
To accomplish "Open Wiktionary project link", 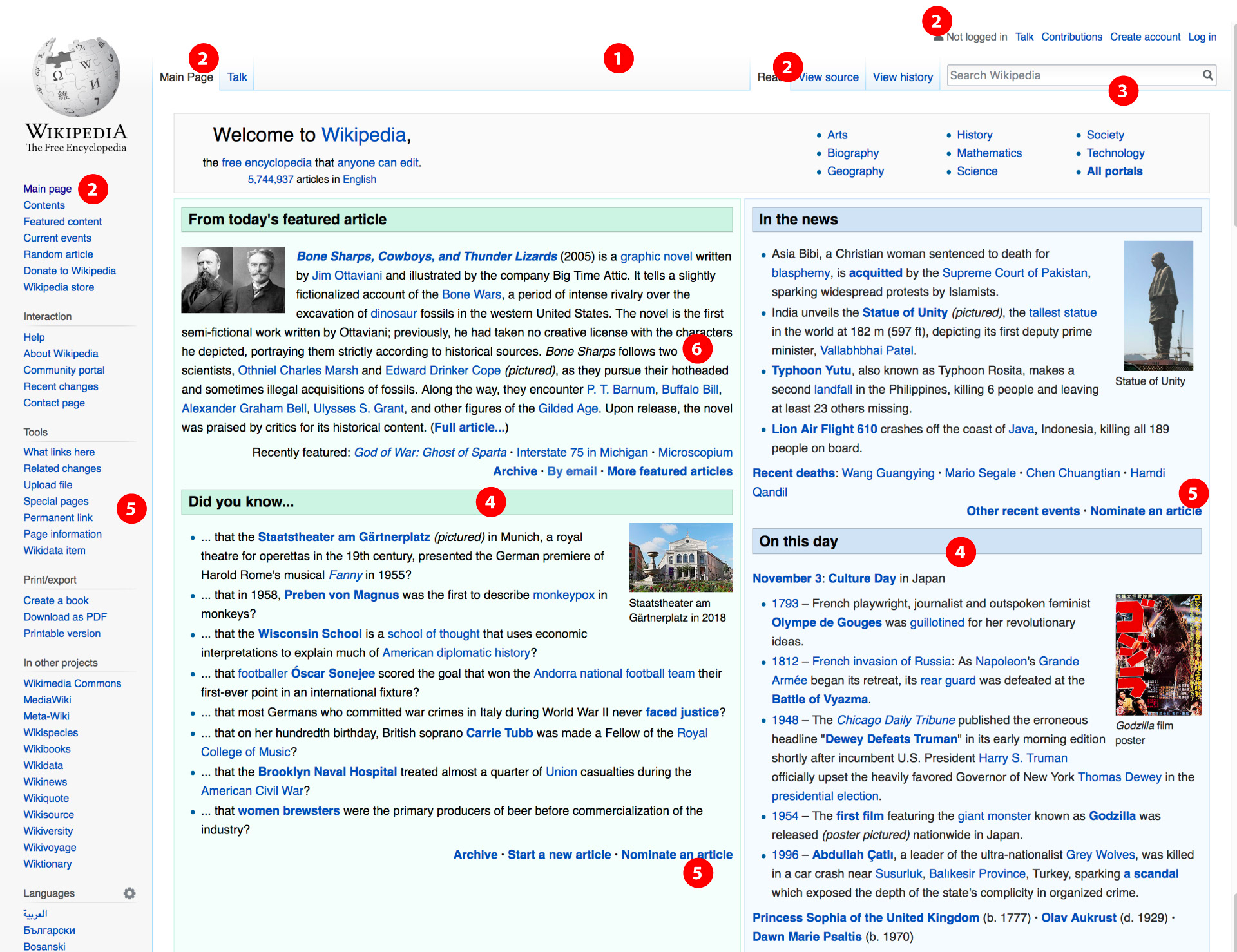I will coord(48,864).
